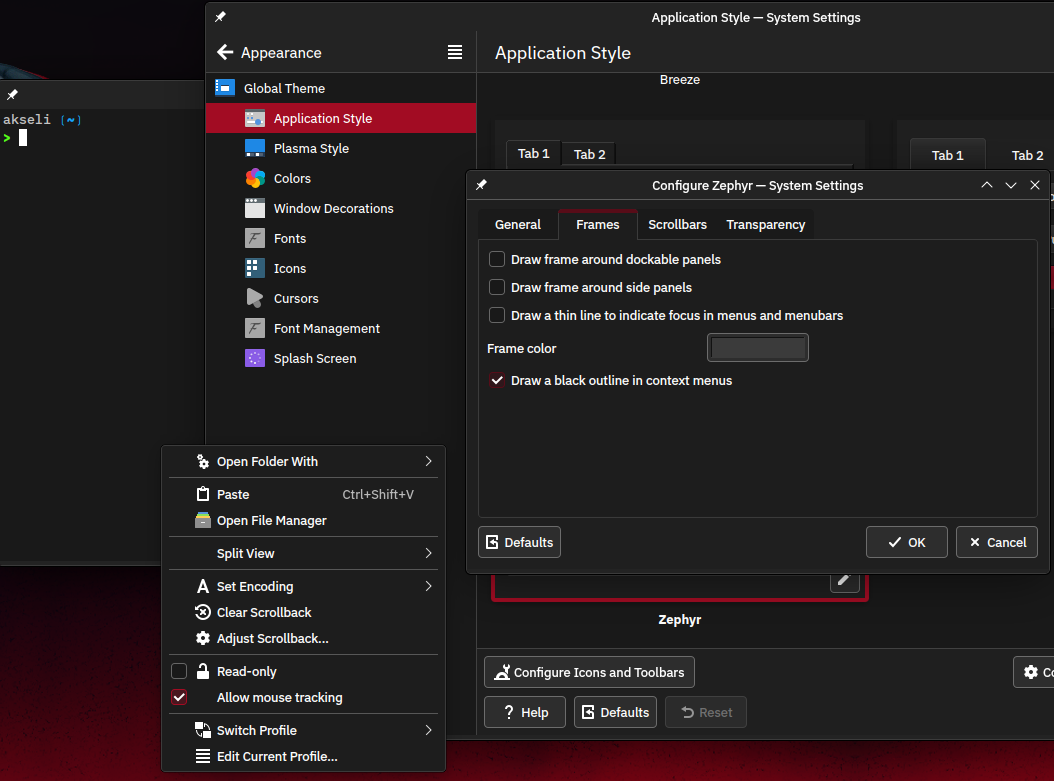Screen dimensions: 1054x781
Task: Click the Splash Screen icon
Action: pos(255,358)
